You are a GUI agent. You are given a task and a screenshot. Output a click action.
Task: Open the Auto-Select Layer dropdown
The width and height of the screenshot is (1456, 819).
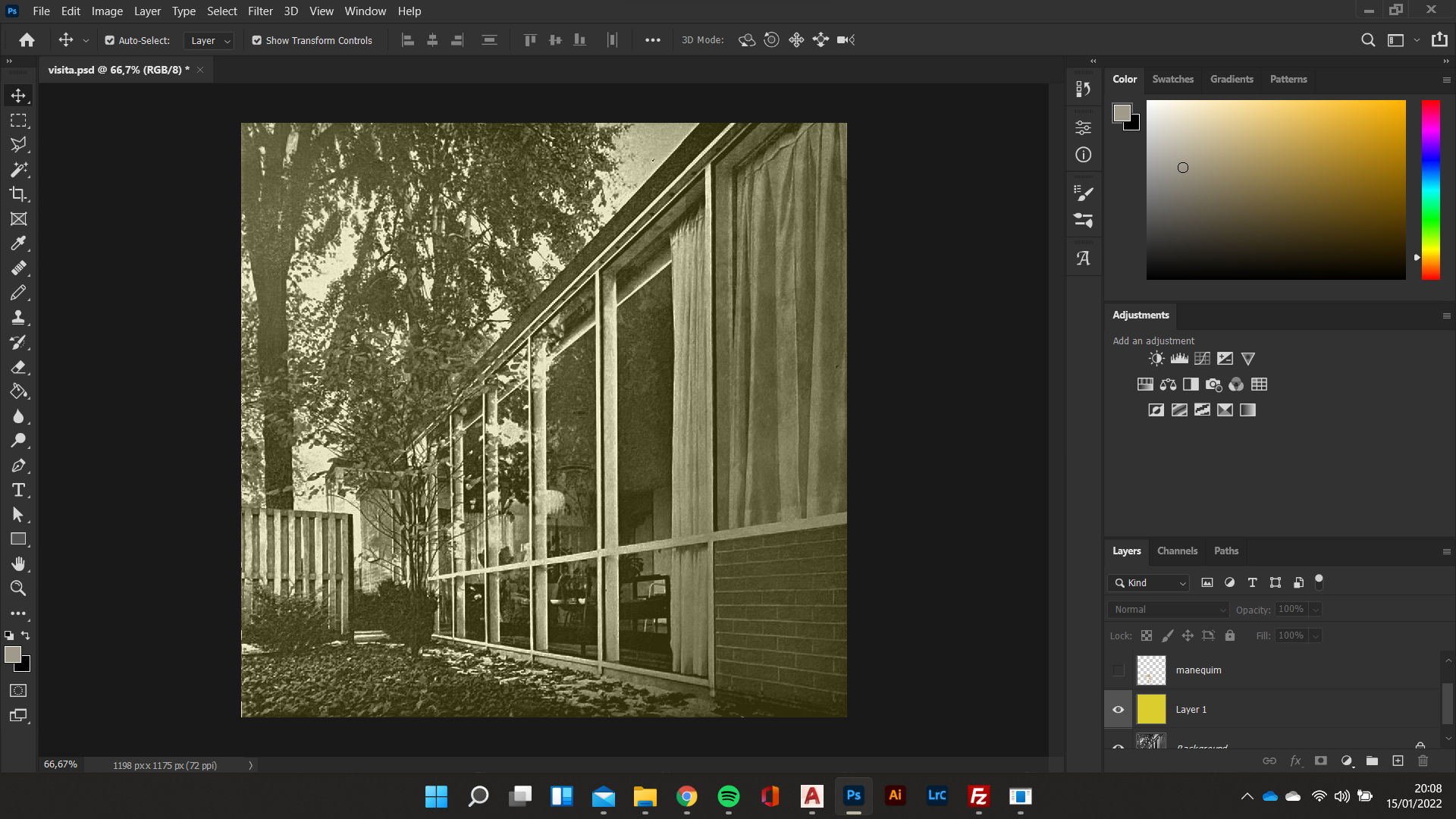[x=209, y=40]
